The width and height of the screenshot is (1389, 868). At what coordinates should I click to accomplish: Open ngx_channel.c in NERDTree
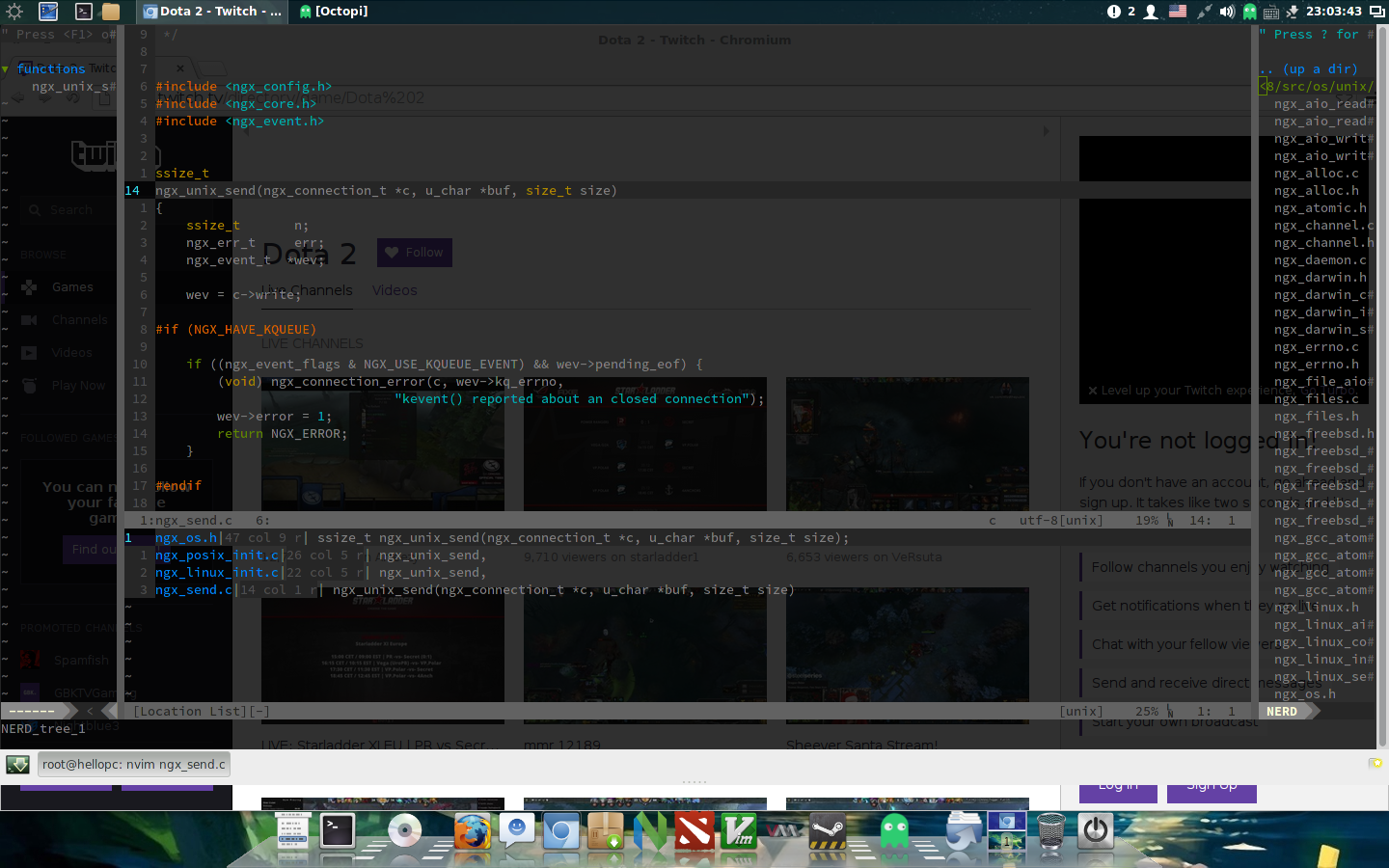tap(1323, 226)
